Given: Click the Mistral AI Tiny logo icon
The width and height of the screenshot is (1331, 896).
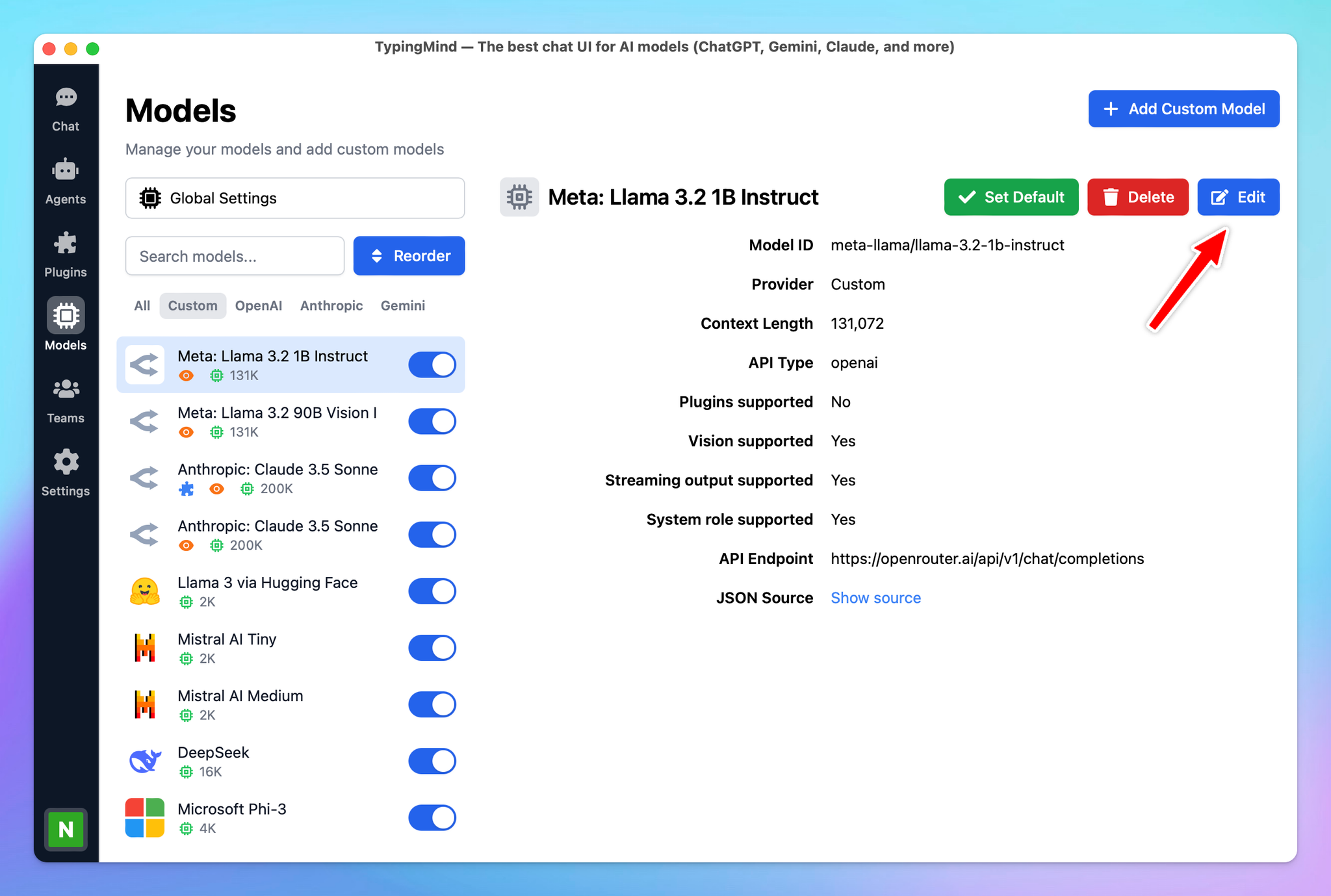Looking at the screenshot, I should pos(145,648).
